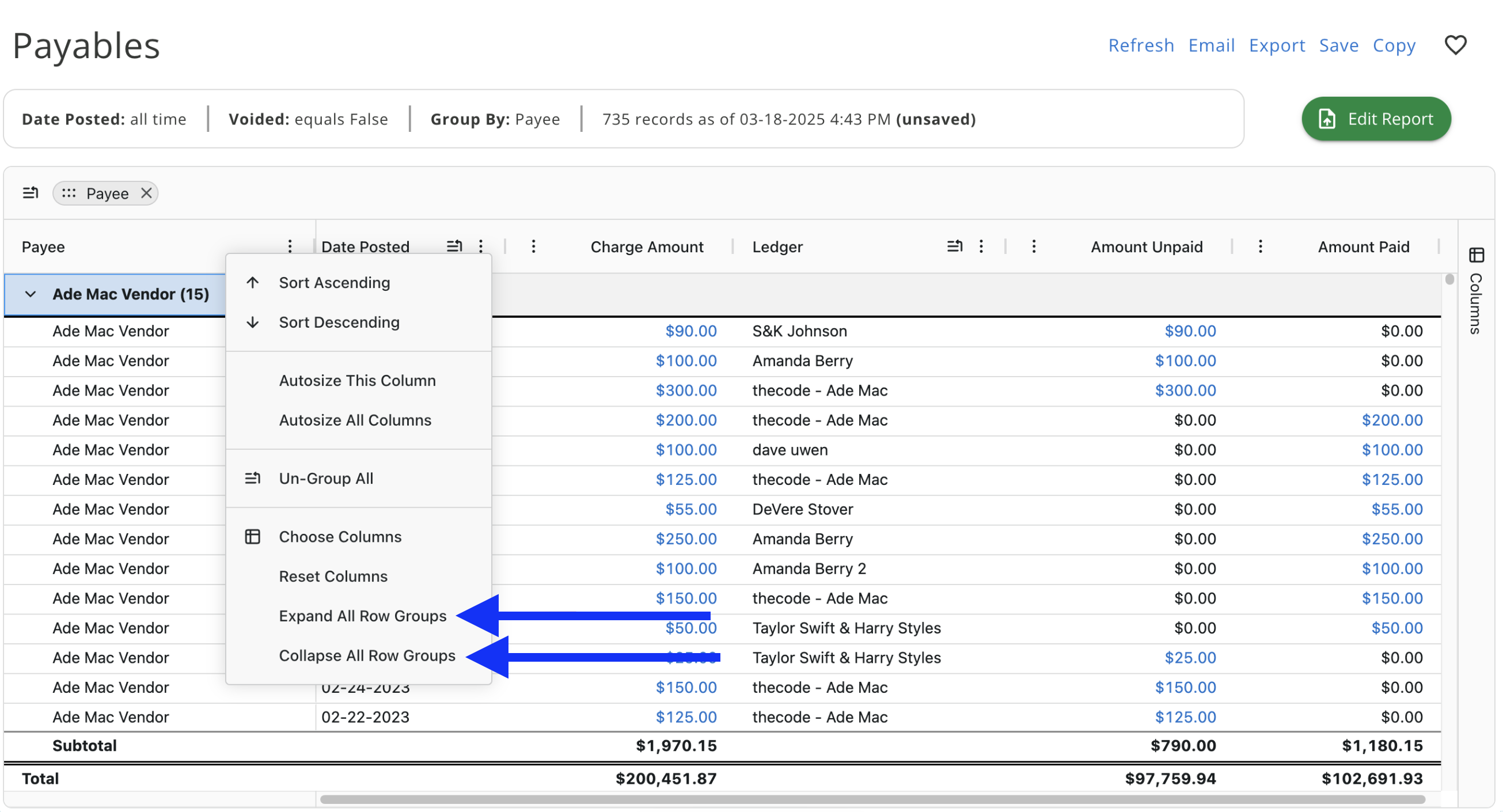Open the Date Posted column three-dot menu
Image resolution: width=1503 pixels, height=812 pixels.
coord(481,246)
